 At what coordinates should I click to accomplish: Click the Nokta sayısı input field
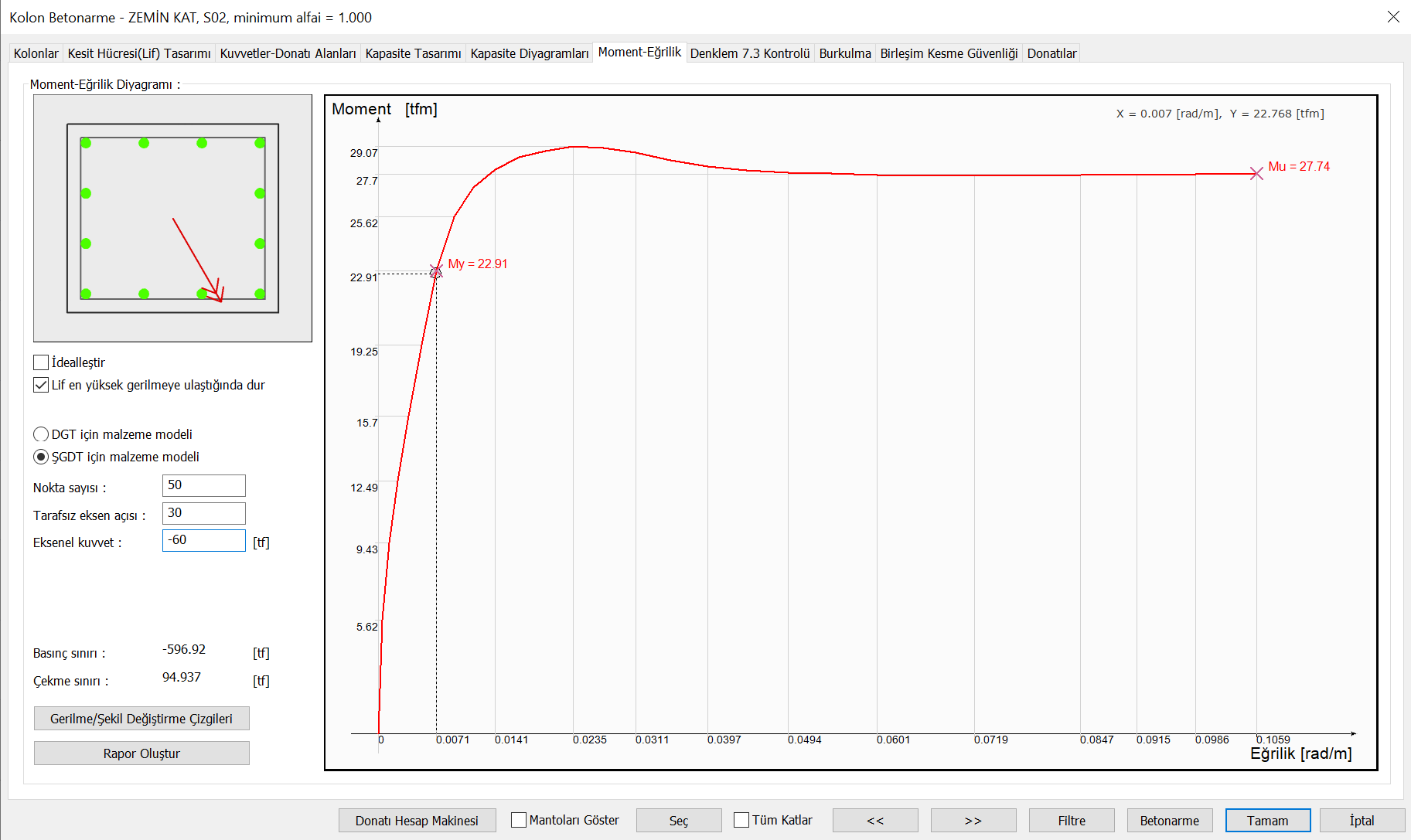(204, 485)
